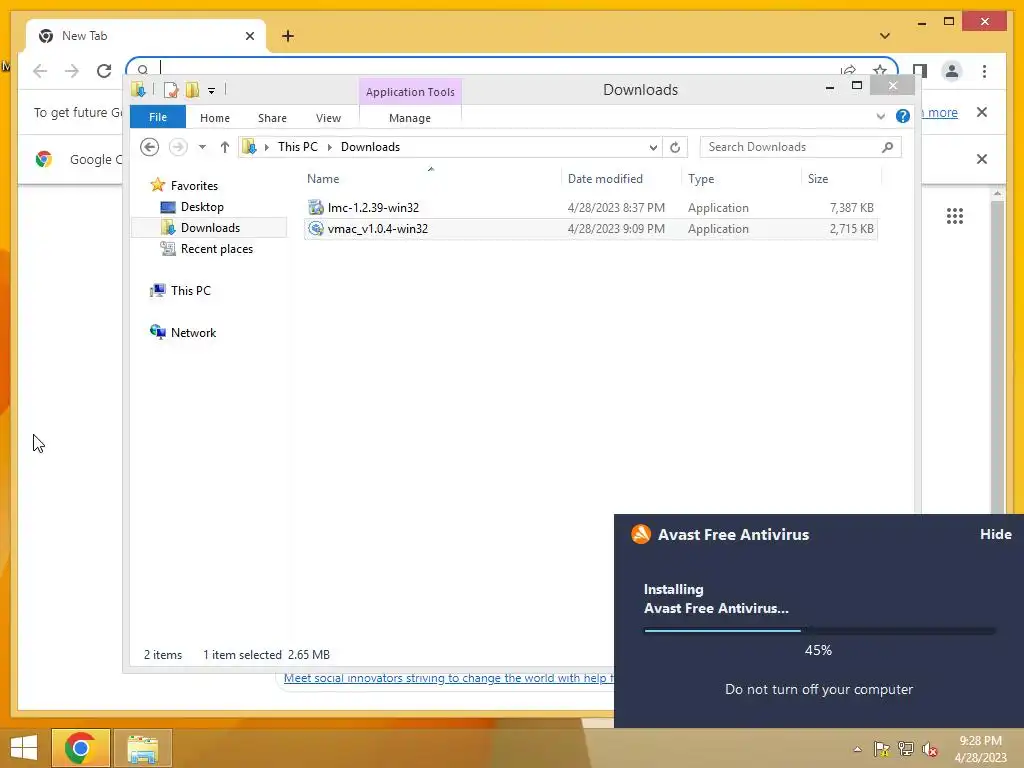This screenshot has width=1024, height=768.
Task: Open File Explorer from the taskbar
Action: [143, 748]
